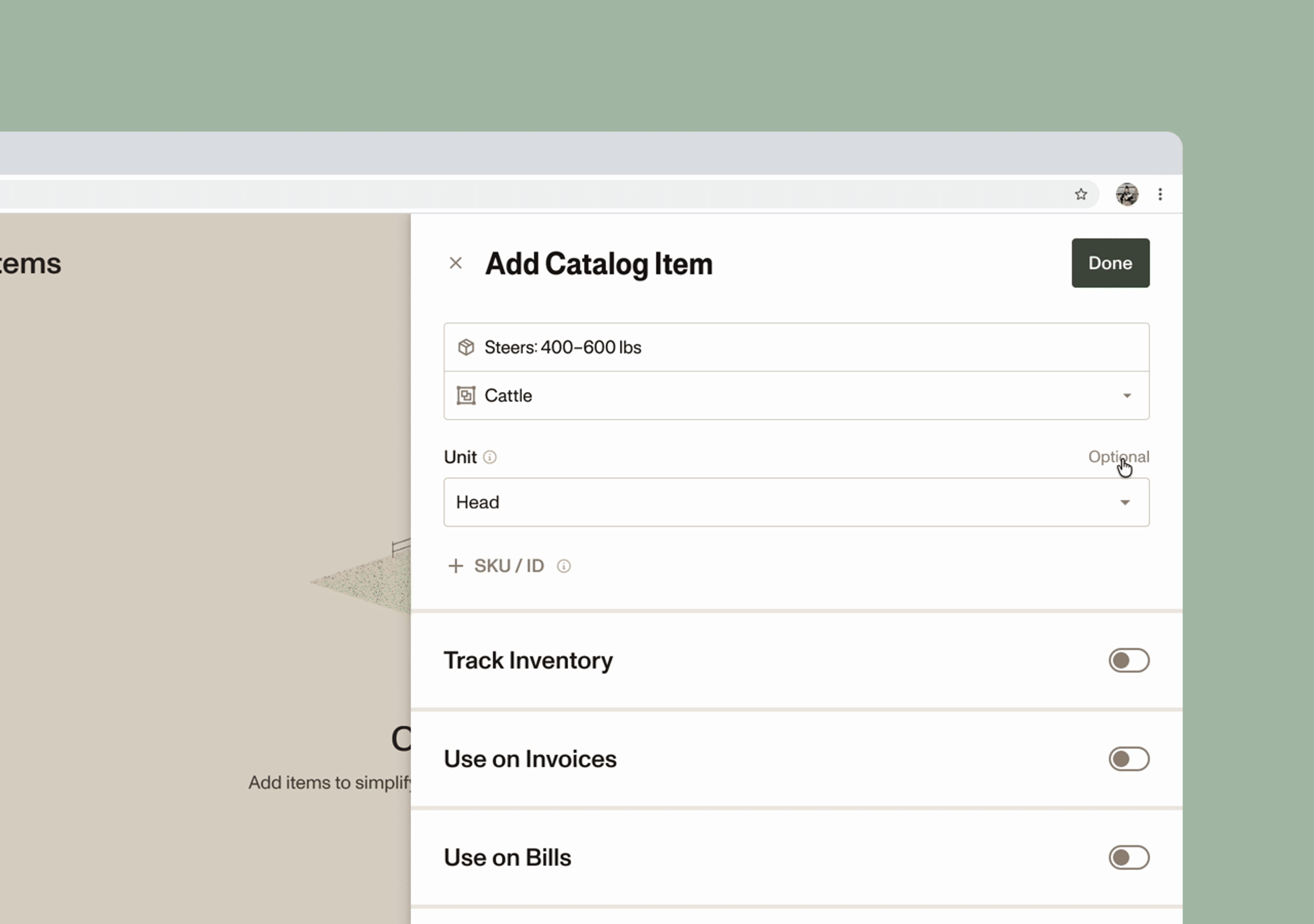This screenshot has height=924, width=1314.
Task: Click the SKU / ID info icon
Action: (x=564, y=566)
